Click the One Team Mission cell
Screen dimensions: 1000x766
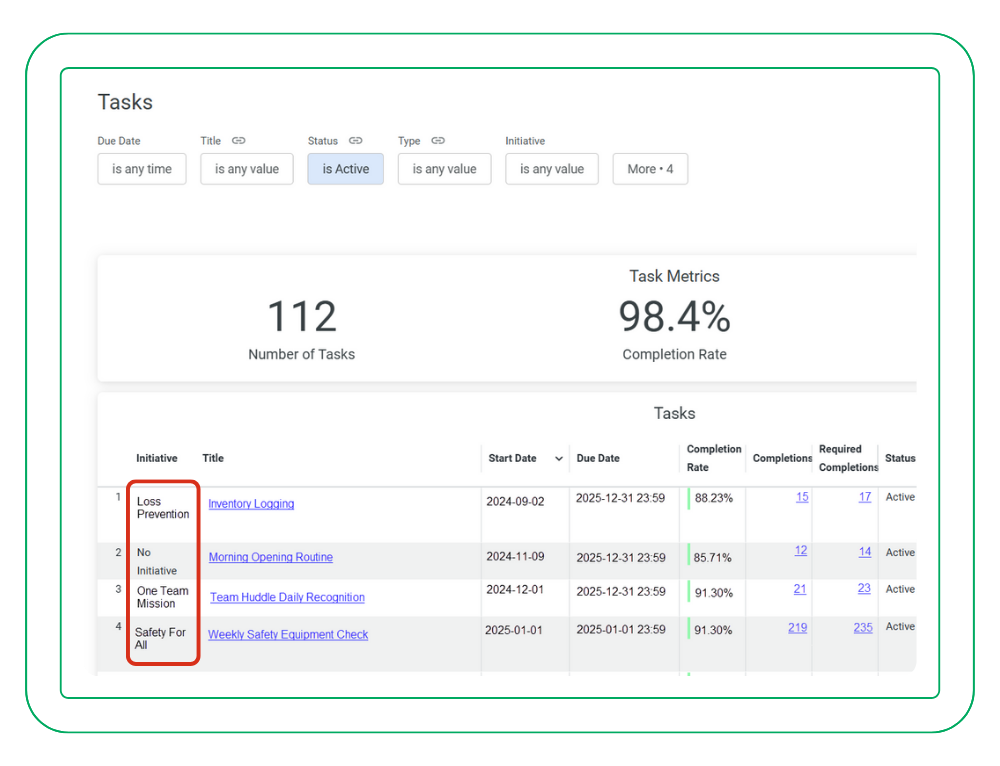point(163,597)
